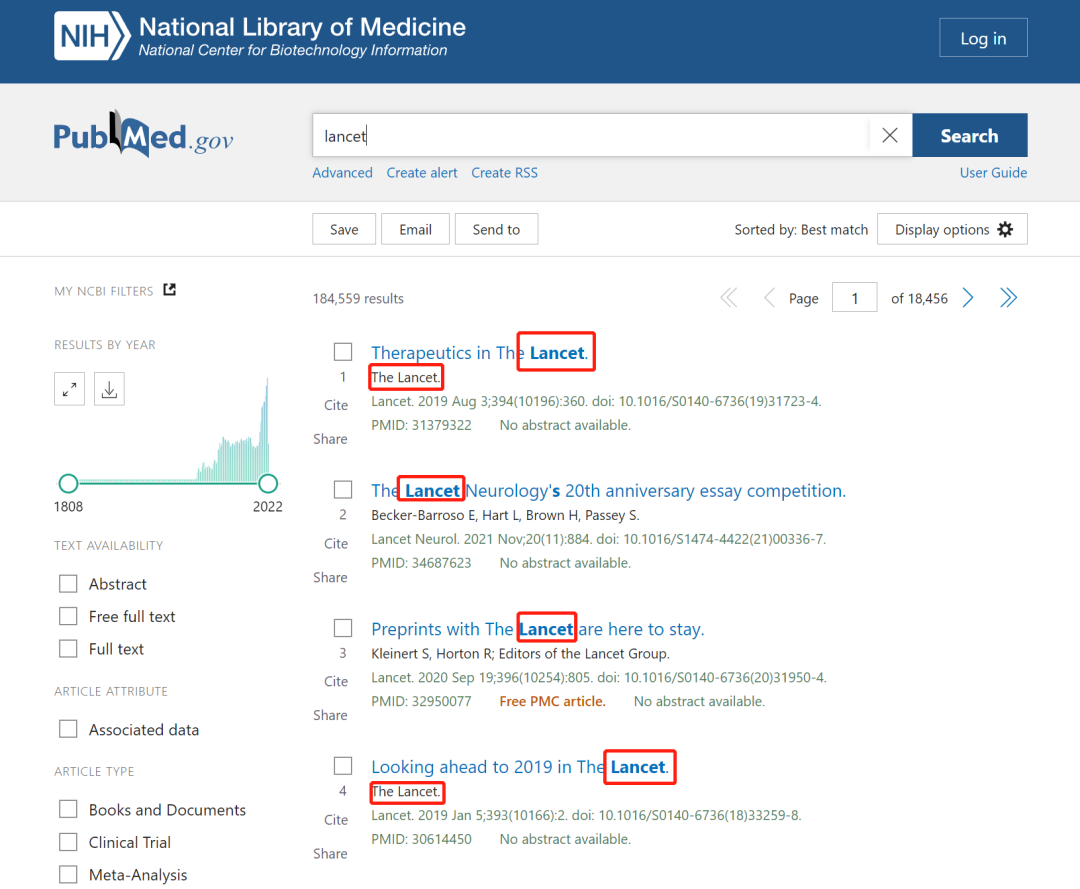1080x889 pixels.
Task: Check the Clinical Trial article type filter
Action: [x=68, y=842]
